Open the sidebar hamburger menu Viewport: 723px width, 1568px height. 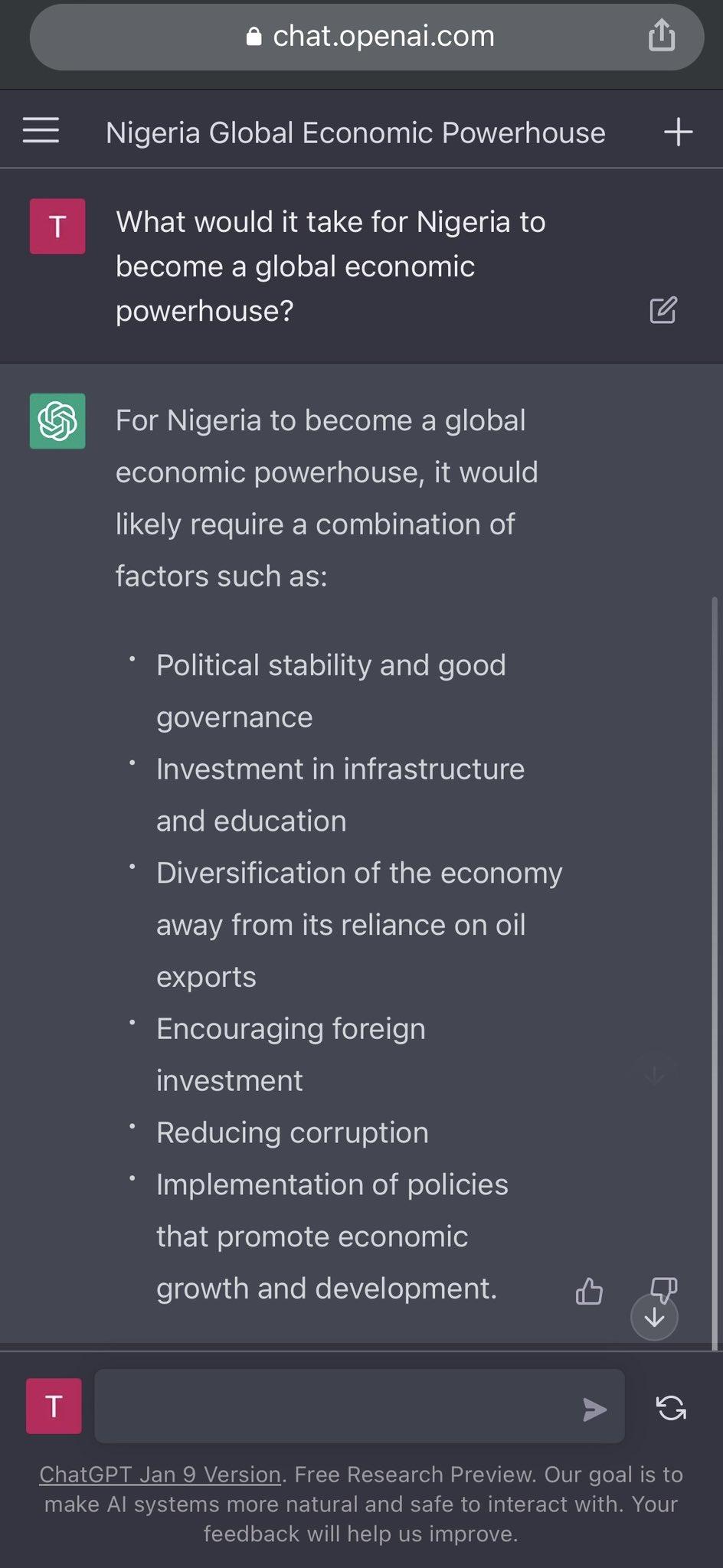[41, 130]
